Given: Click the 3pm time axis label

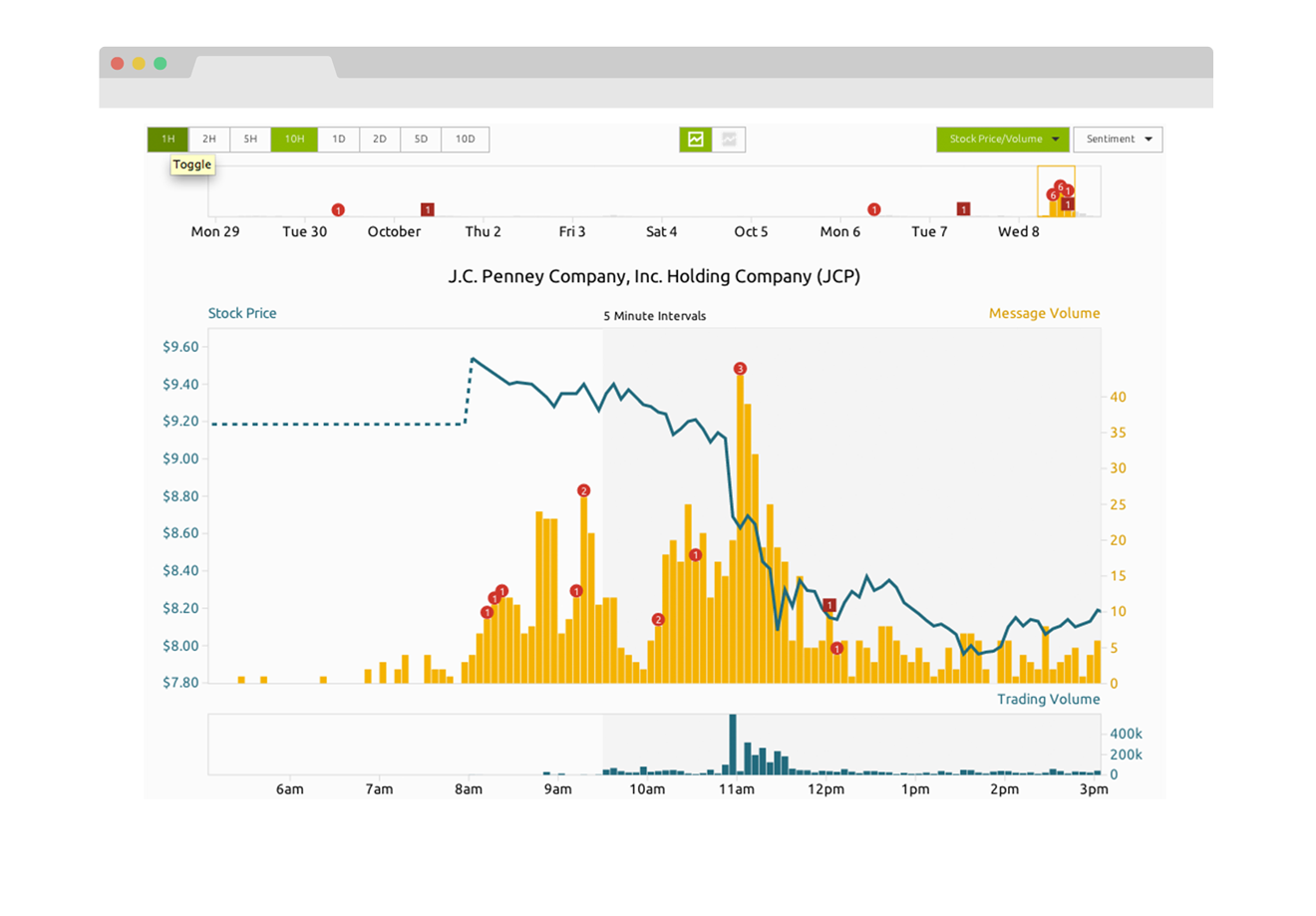Looking at the screenshot, I should (x=1094, y=788).
